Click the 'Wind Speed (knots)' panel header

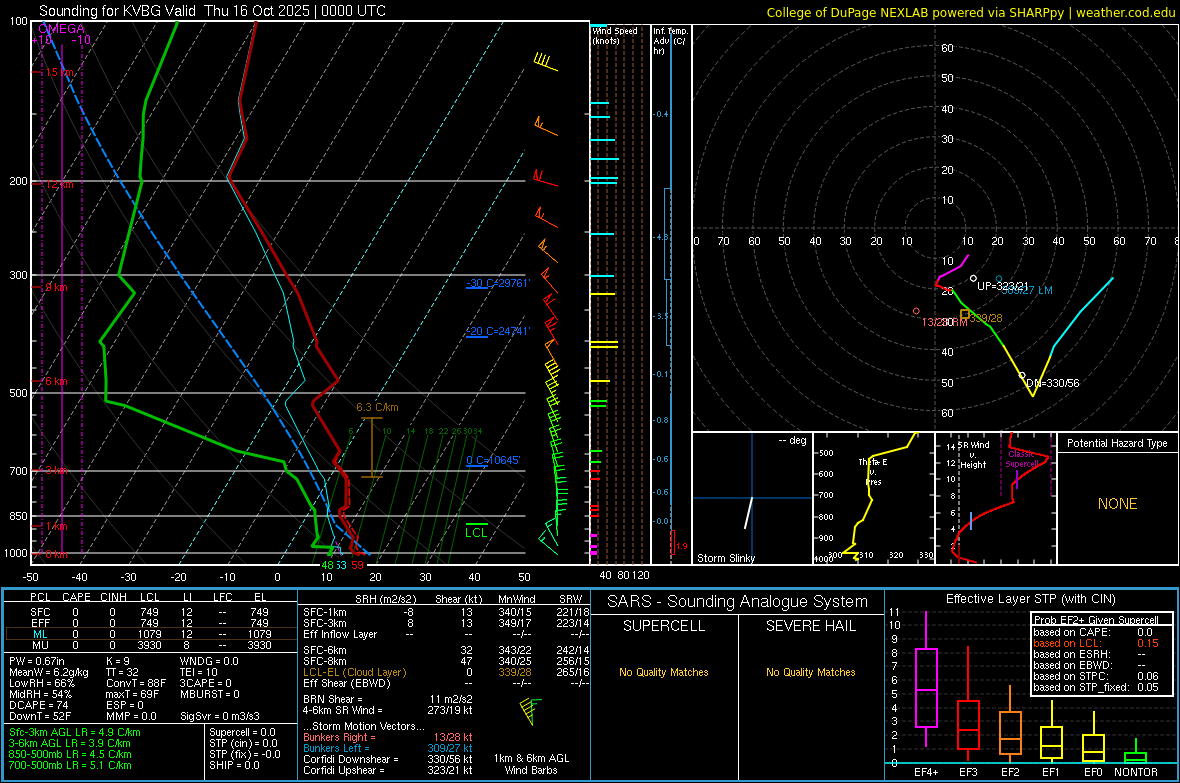tap(615, 35)
